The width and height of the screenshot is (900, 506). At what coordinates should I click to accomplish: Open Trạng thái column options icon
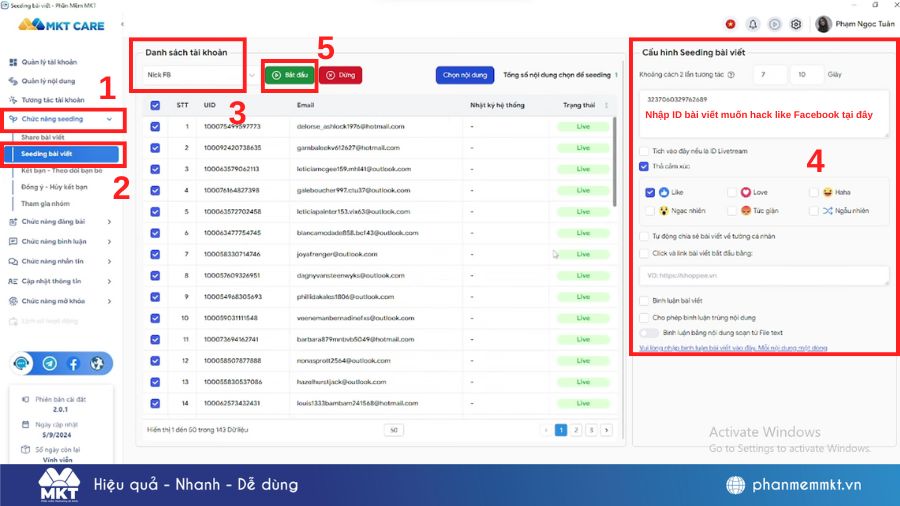tap(606, 106)
